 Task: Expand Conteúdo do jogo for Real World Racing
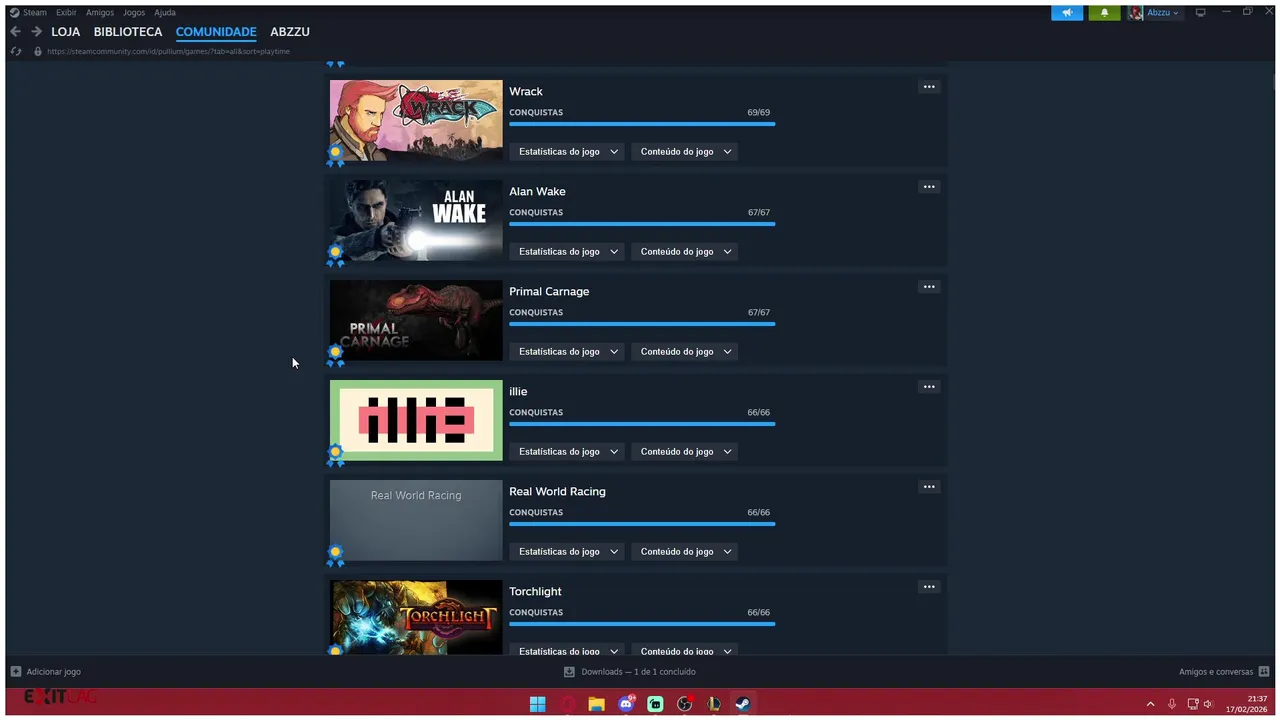pyautogui.click(x=685, y=552)
